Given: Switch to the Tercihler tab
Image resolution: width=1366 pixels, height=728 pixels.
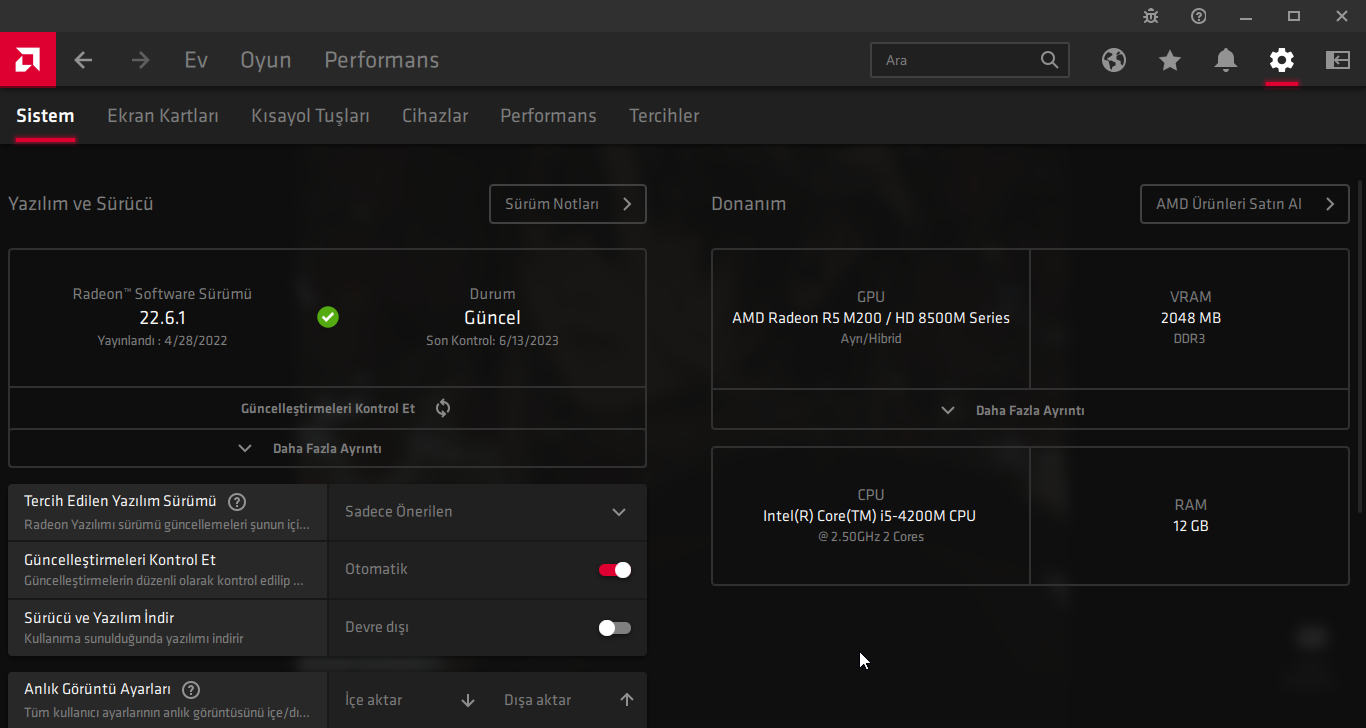Looking at the screenshot, I should click(664, 116).
